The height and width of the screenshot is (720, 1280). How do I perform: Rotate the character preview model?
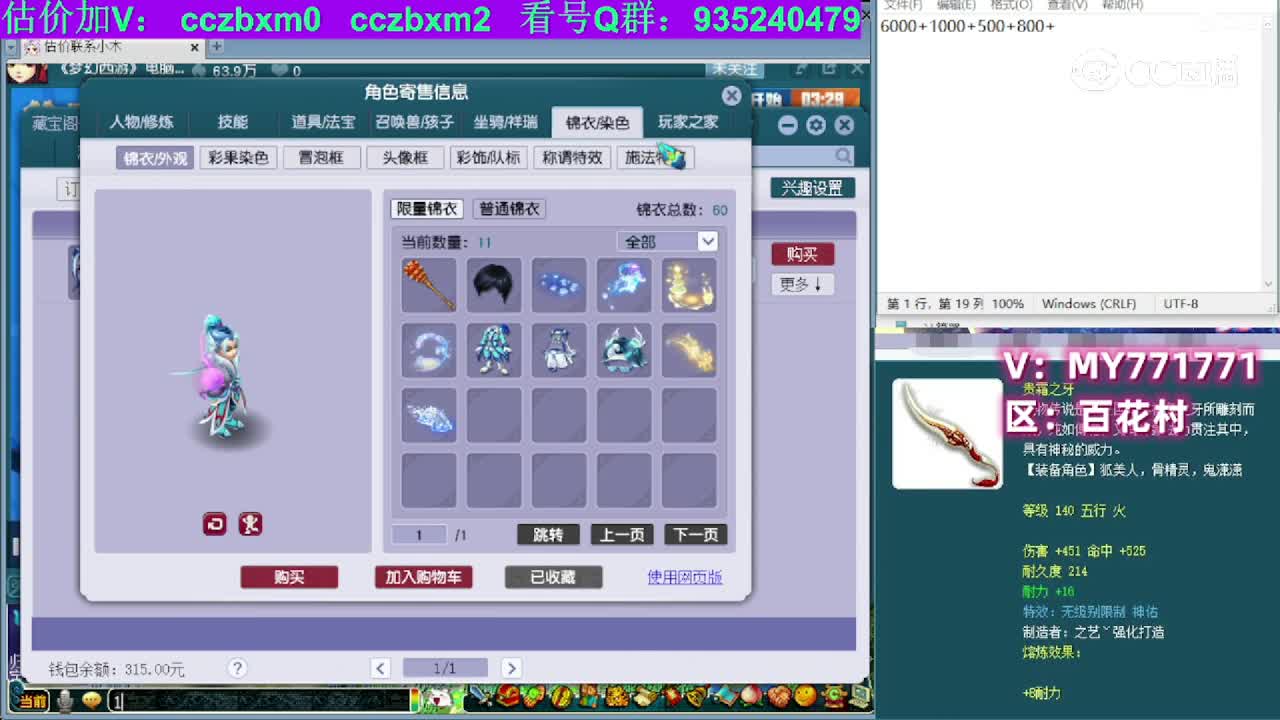coord(215,524)
